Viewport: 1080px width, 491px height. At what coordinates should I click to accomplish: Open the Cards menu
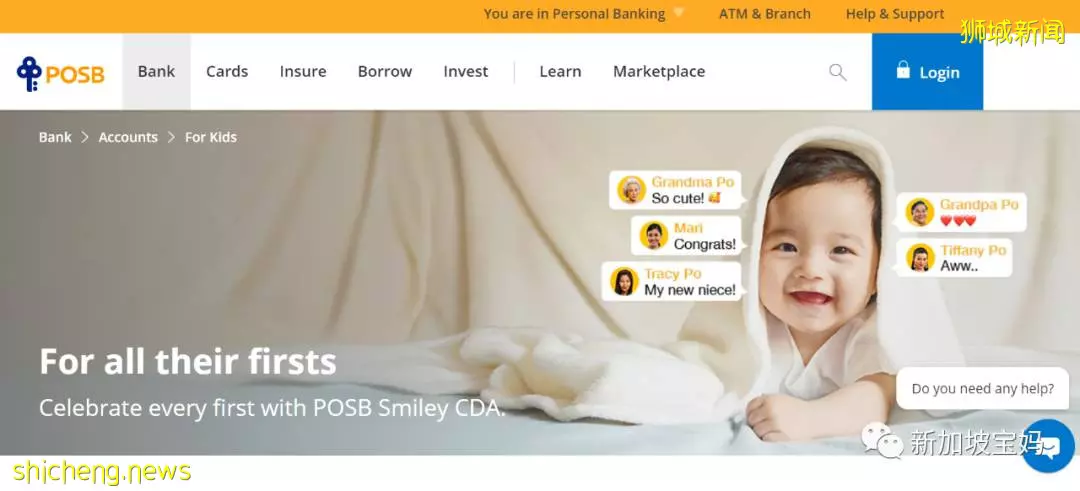pos(227,72)
